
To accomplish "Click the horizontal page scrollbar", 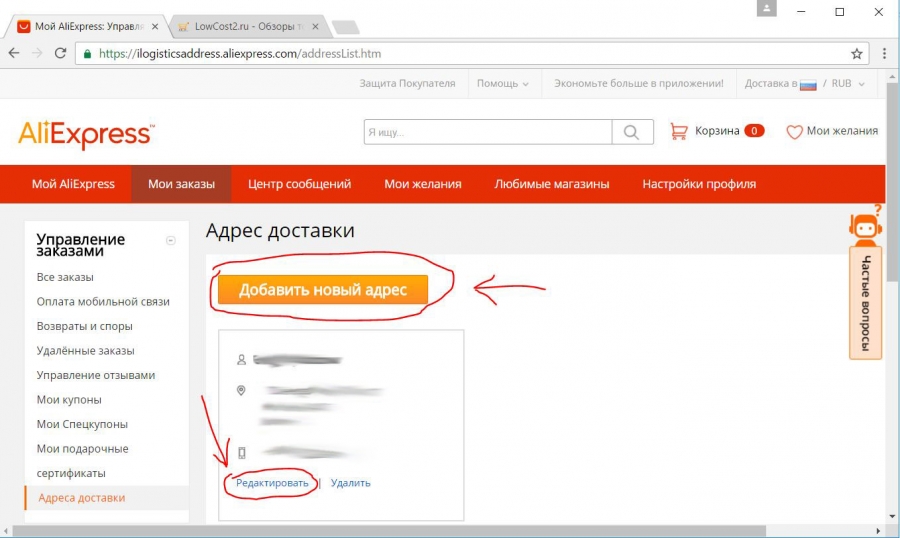I will 389,531.
